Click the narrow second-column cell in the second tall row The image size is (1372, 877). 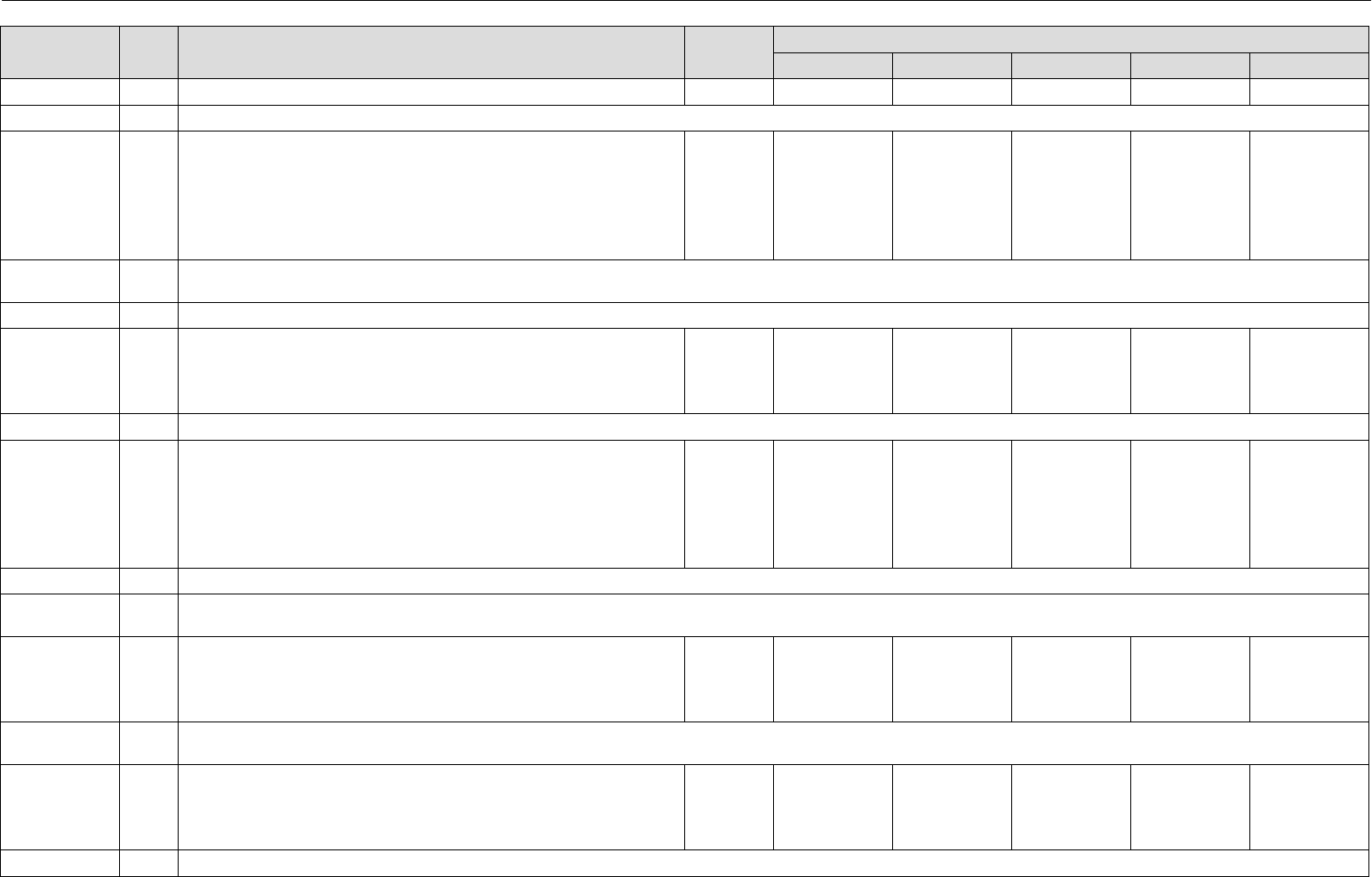coord(148,371)
